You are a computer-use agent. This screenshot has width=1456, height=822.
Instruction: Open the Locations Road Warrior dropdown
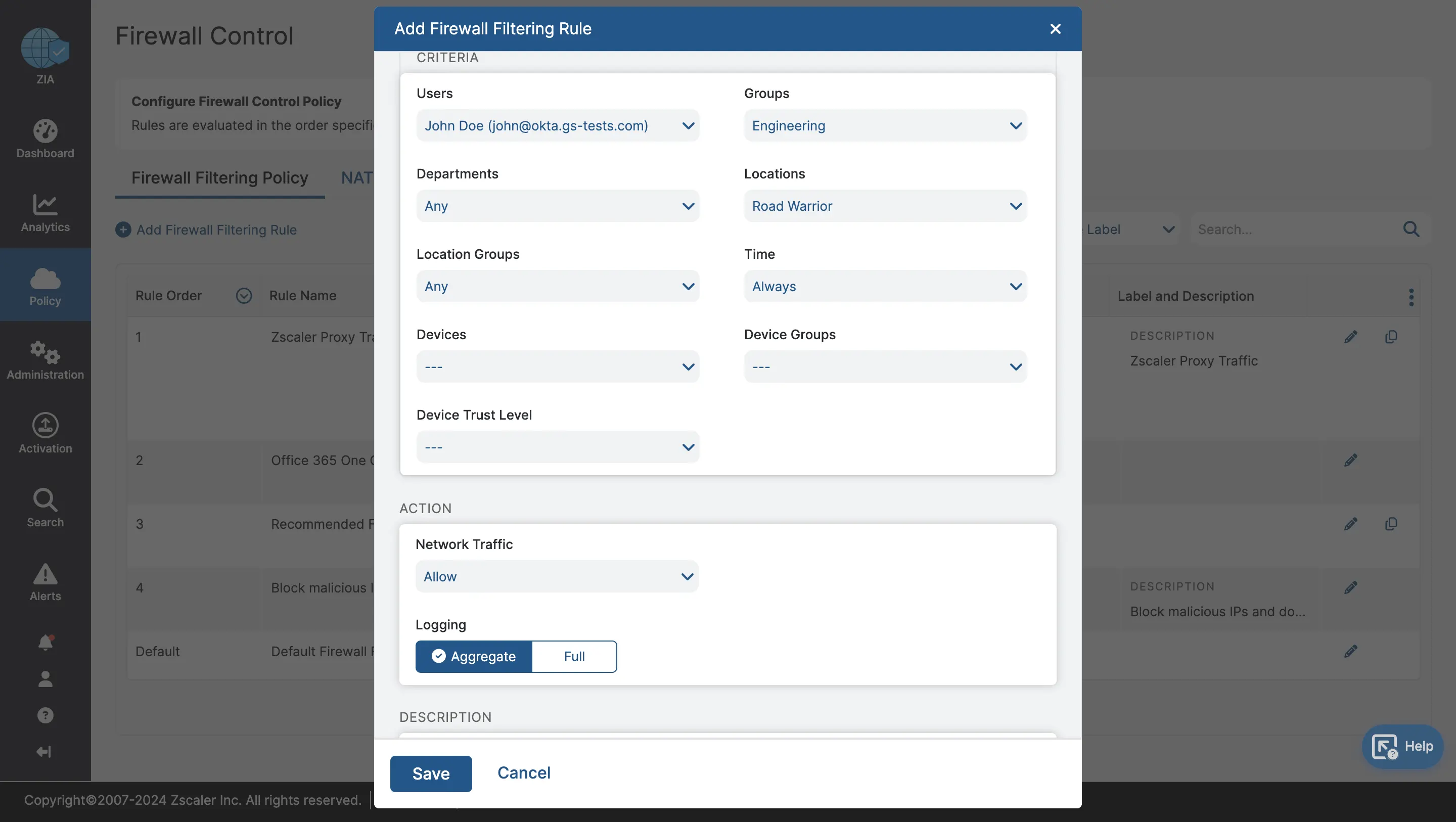pyautogui.click(x=885, y=206)
